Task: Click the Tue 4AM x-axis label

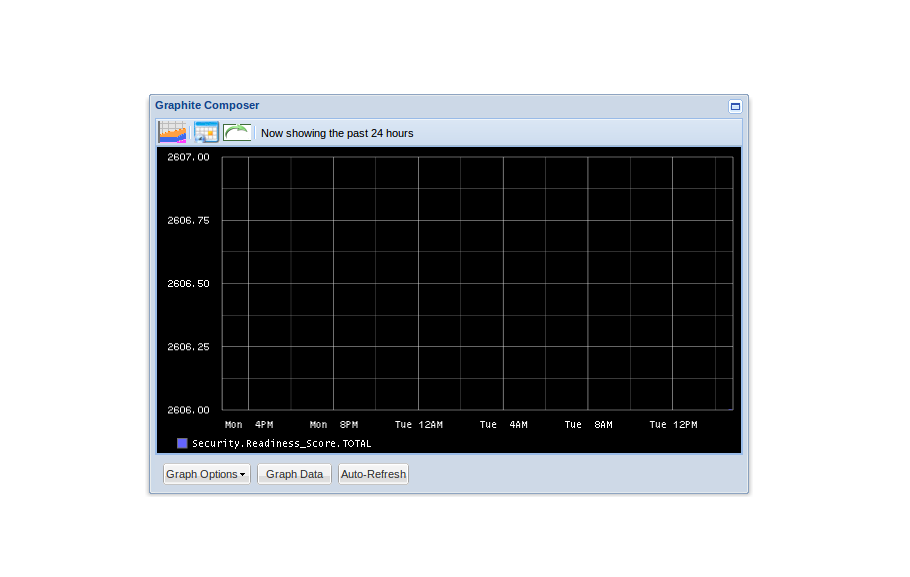Action: pos(503,425)
